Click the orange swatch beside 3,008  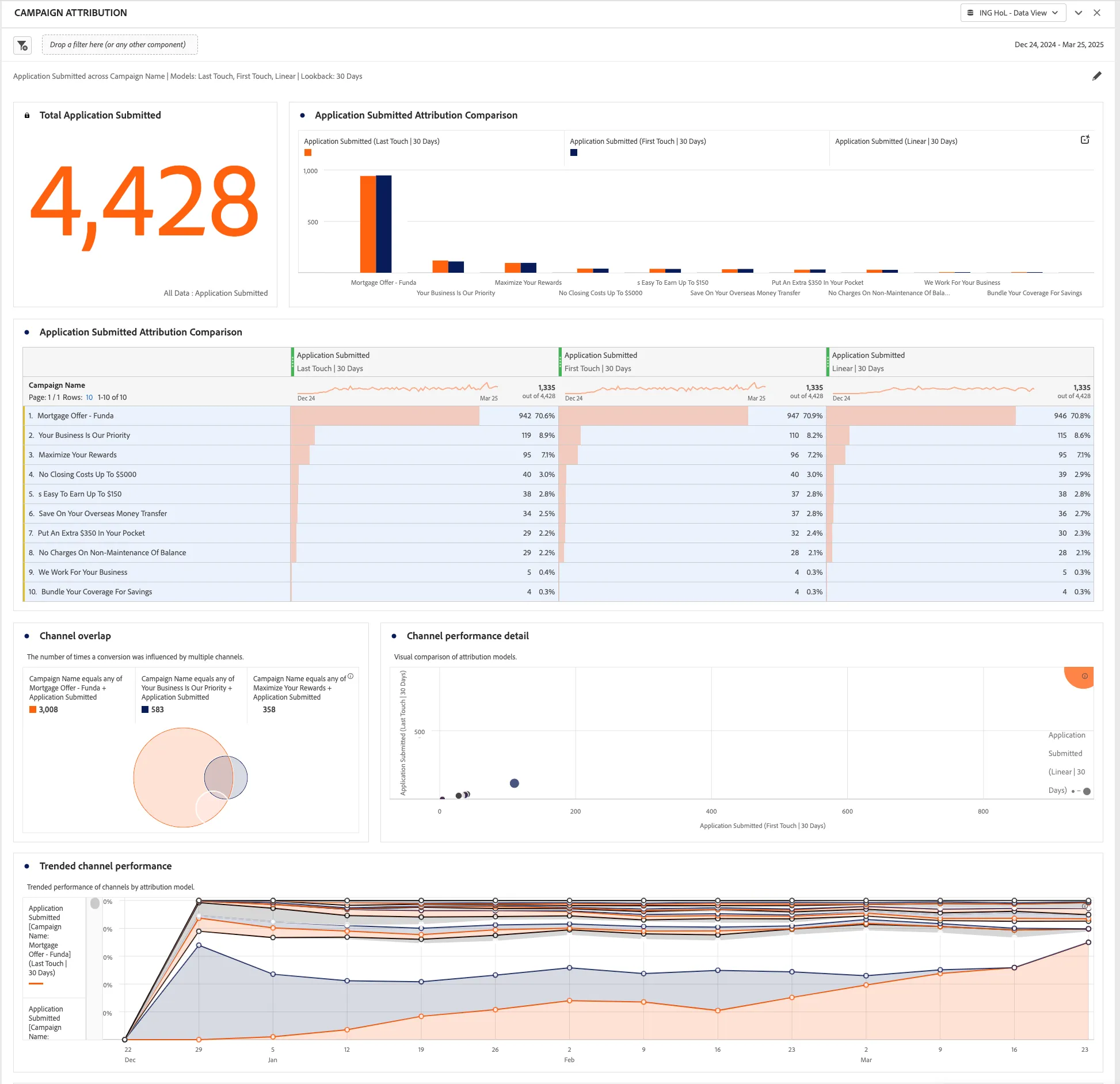33,710
